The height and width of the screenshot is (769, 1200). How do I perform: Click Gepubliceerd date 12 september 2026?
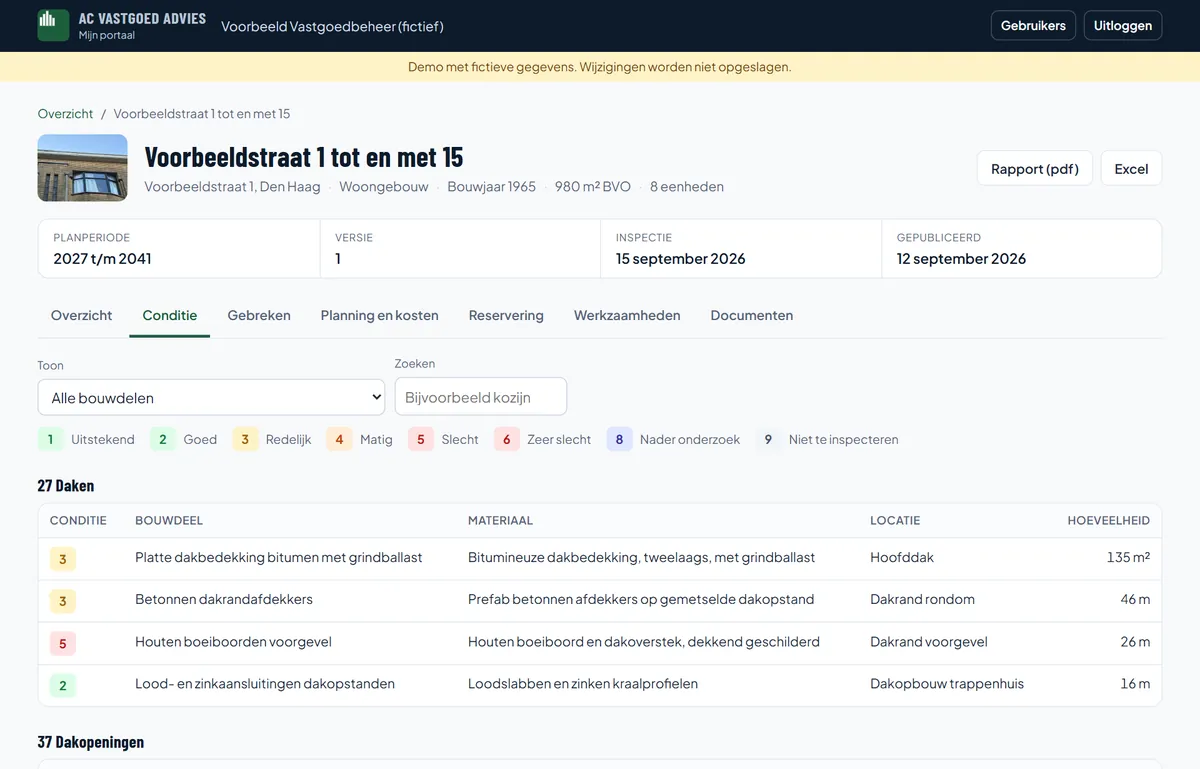(962, 259)
